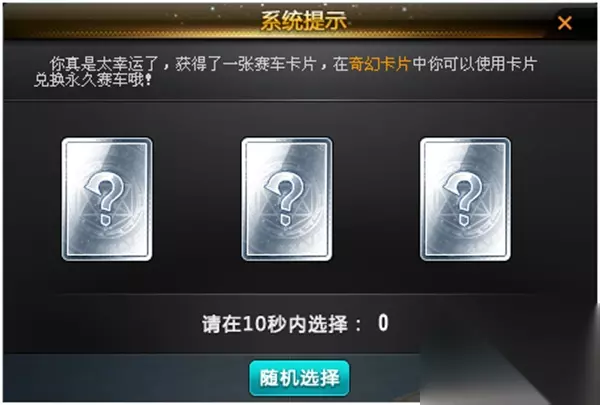
Task: Click the 兑换永久赛车哦 message line
Action: 93,80
